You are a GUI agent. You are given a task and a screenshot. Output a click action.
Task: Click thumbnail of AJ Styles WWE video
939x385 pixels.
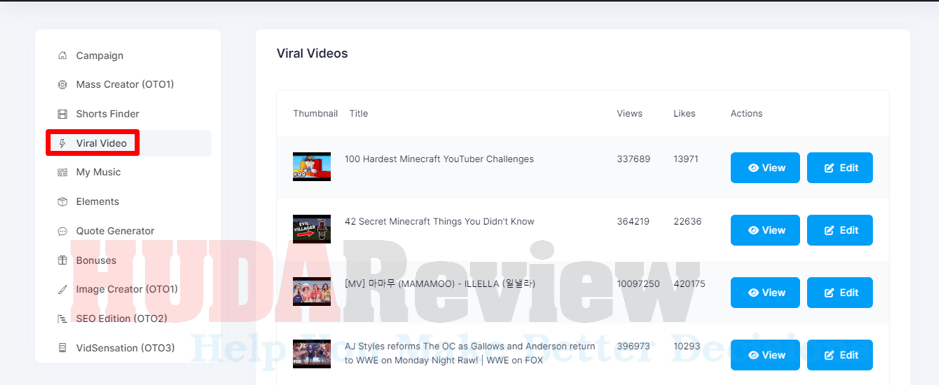tap(312, 354)
